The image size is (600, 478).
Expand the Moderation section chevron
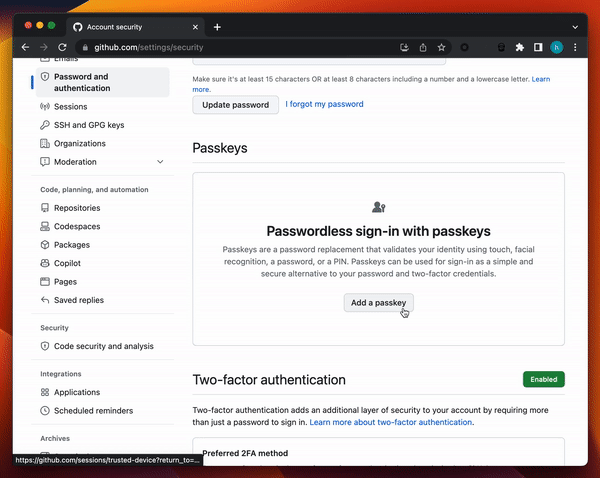tap(160, 162)
